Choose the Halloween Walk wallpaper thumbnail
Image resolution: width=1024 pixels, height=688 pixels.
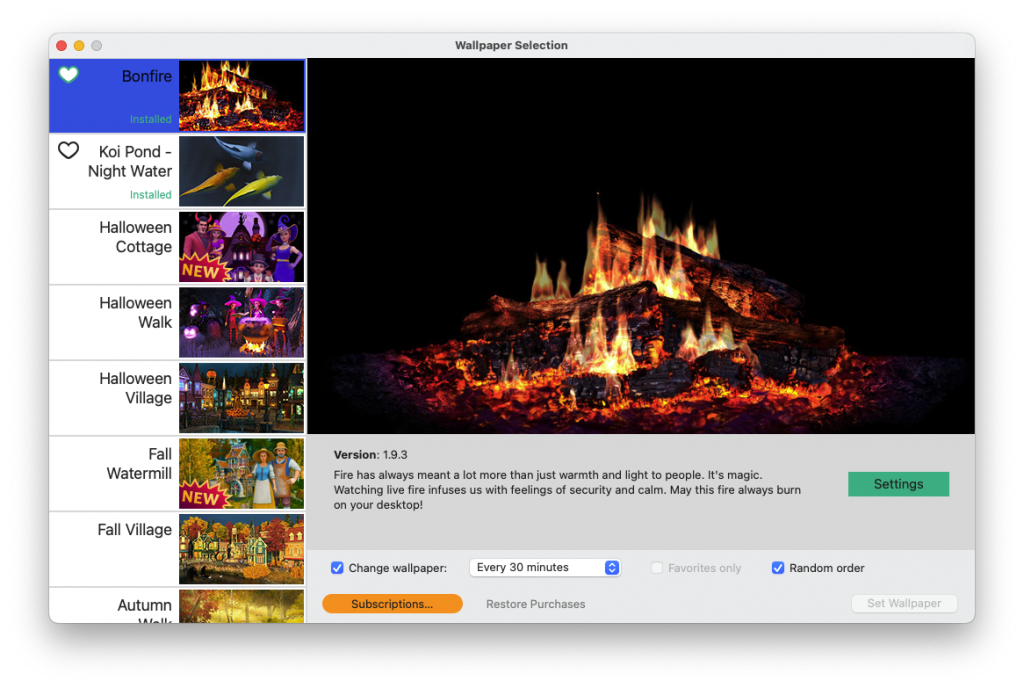coord(241,322)
